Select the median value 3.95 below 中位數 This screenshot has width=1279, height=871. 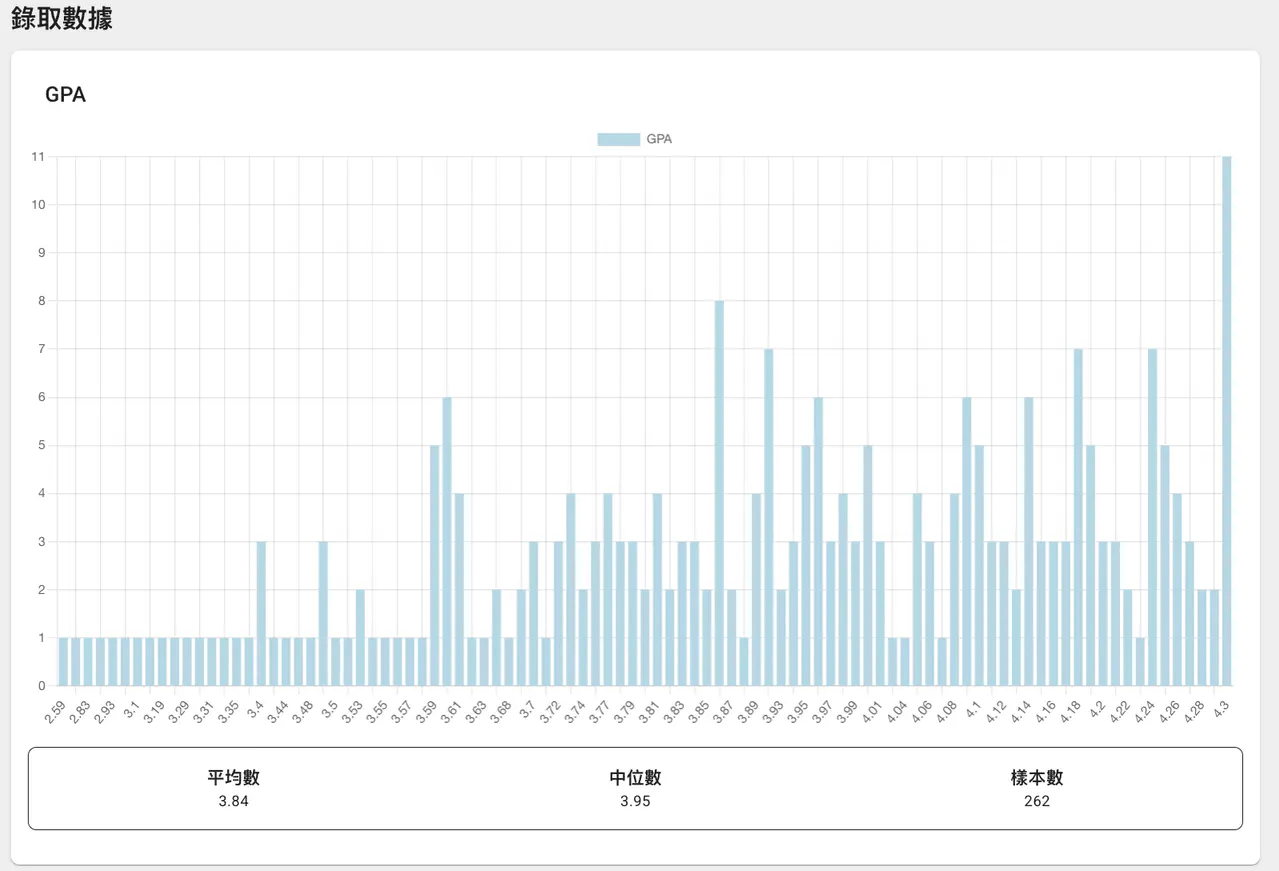tap(635, 801)
